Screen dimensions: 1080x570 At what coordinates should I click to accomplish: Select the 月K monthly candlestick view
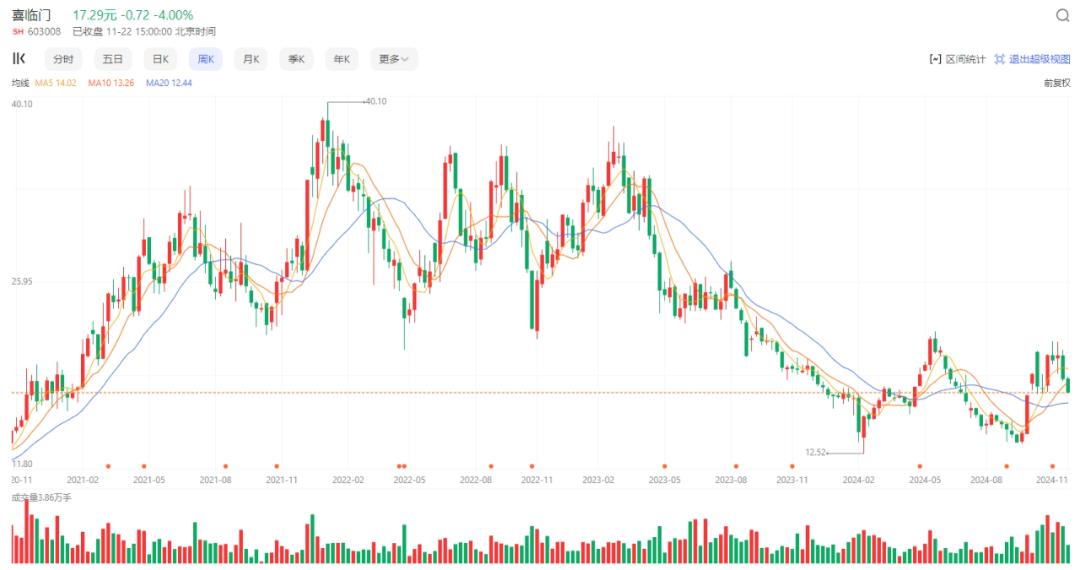[251, 59]
